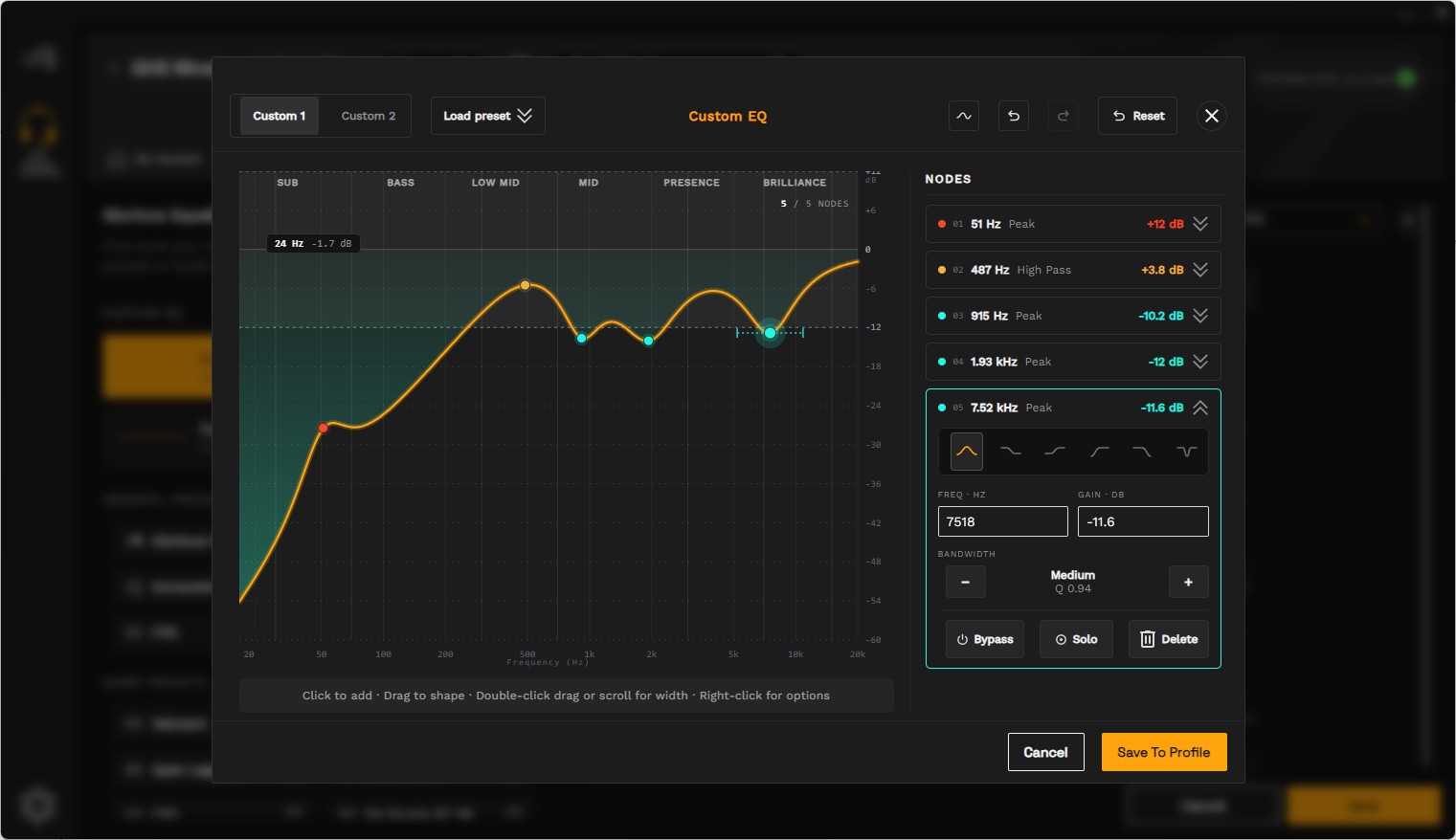Increase bandwidth with the plus button
The image size is (1456, 840).
pos(1189,582)
